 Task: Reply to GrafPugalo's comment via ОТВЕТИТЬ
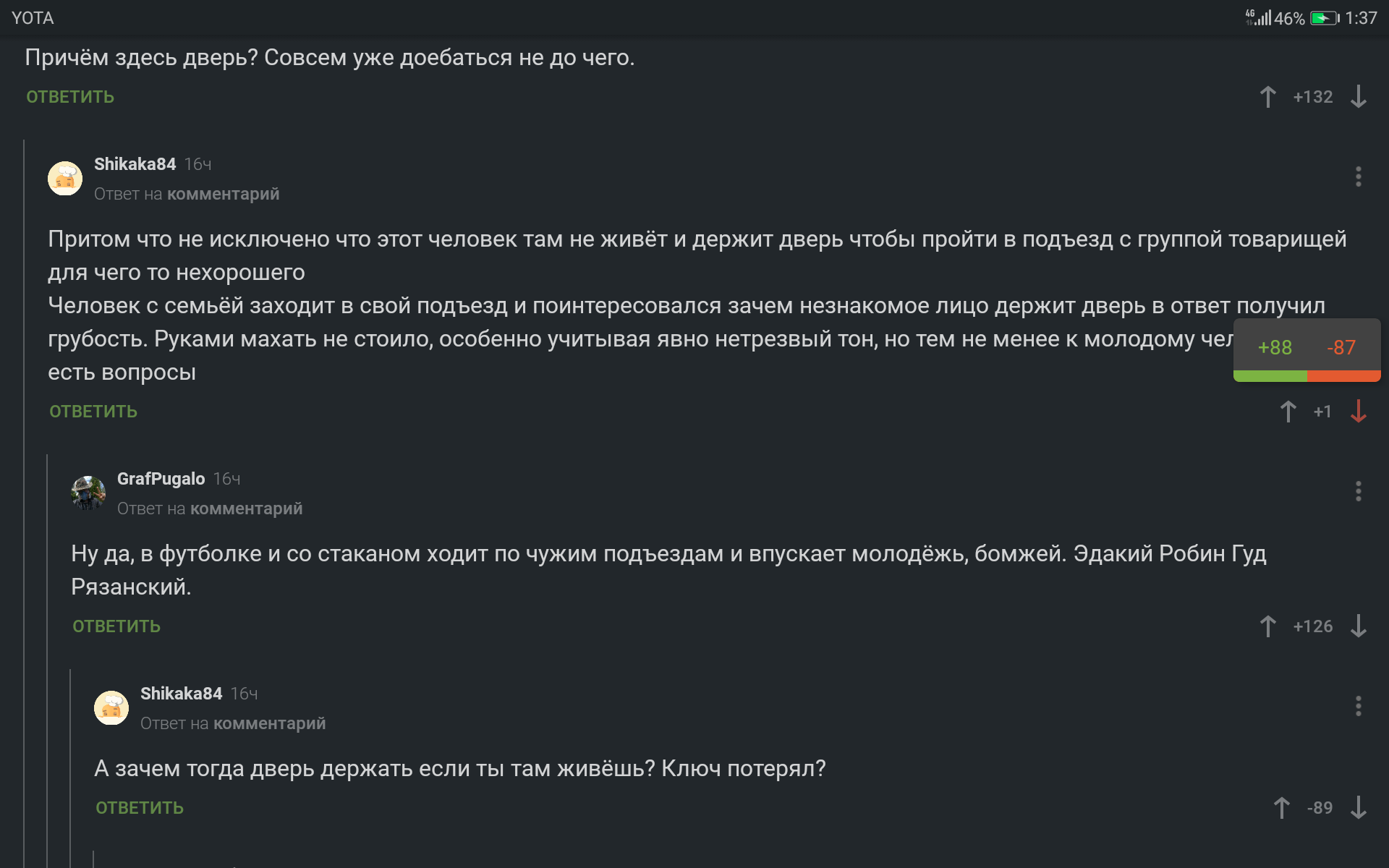pos(116,626)
